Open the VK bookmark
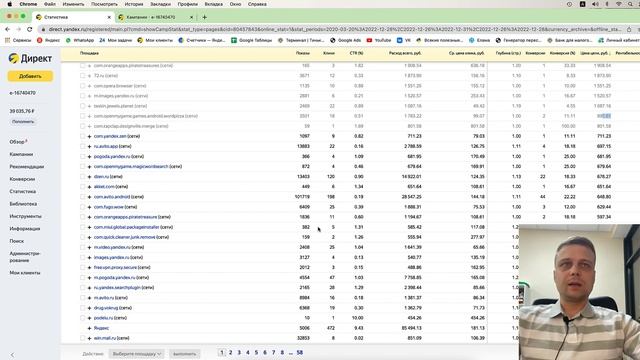The height and width of the screenshot is (360, 640). tap(404, 40)
